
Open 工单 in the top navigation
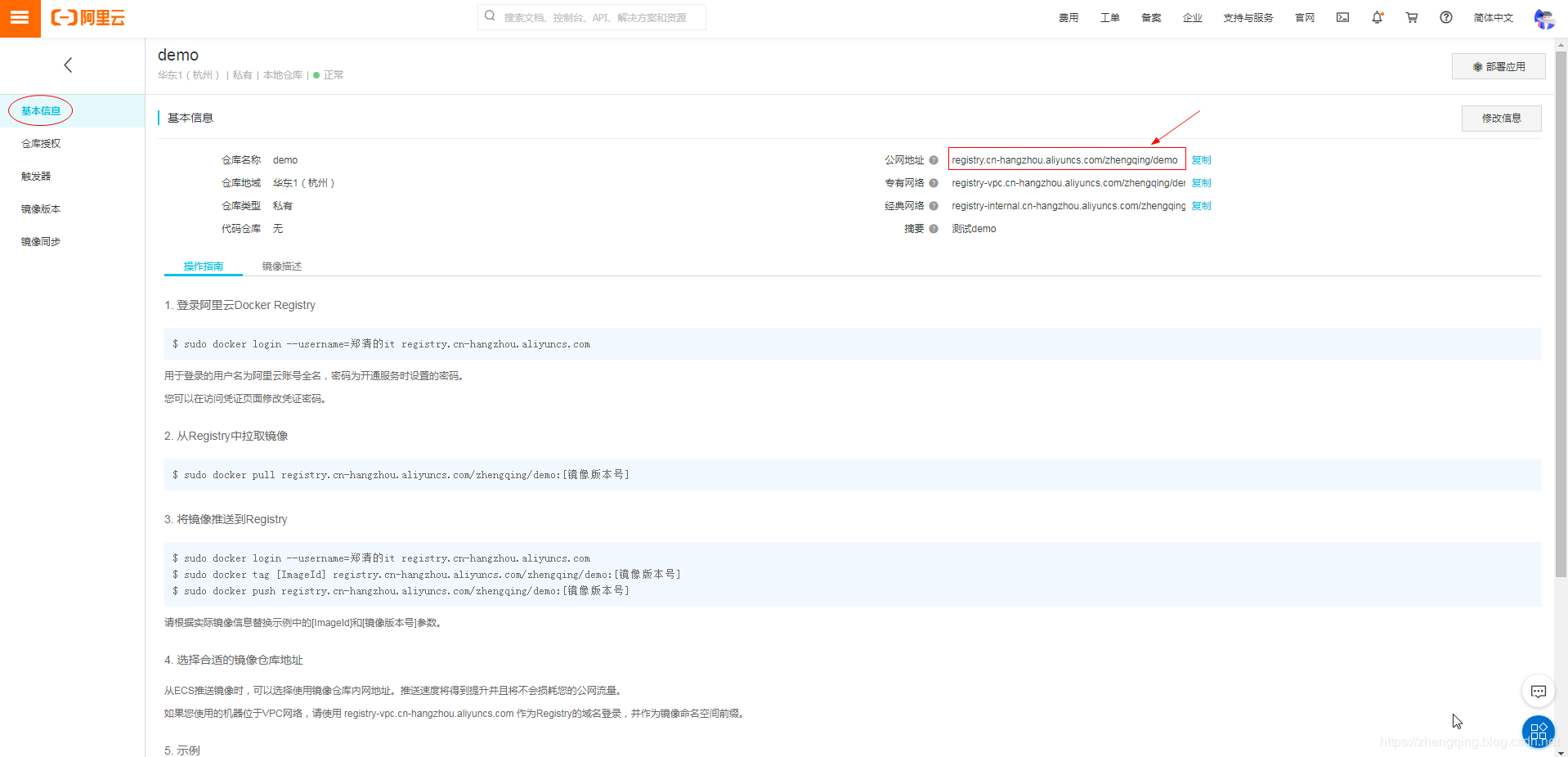pyautogui.click(x=1109, y=18)
